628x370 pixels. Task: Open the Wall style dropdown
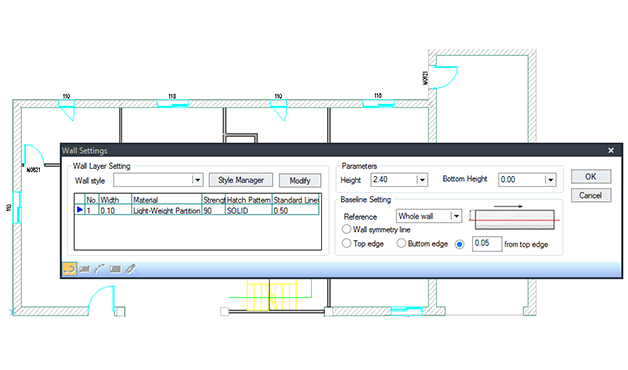coord(197,180)
